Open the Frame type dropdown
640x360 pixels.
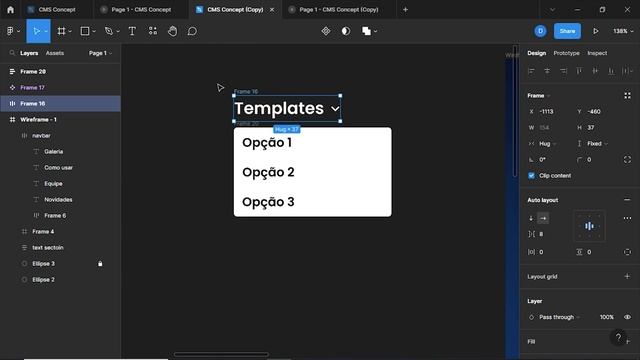click(539, 96)
